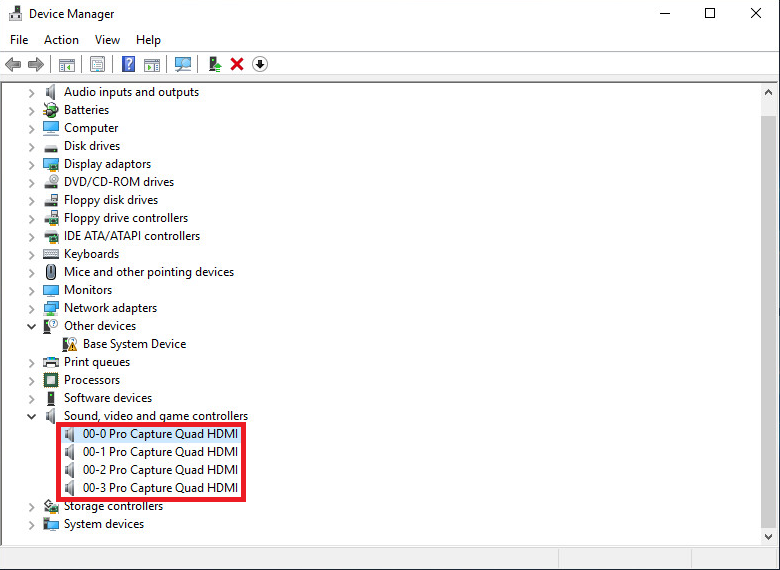Click the red X Uninstall device icon
The height and width of the screenshot is (570, 780).
(237, 64)
